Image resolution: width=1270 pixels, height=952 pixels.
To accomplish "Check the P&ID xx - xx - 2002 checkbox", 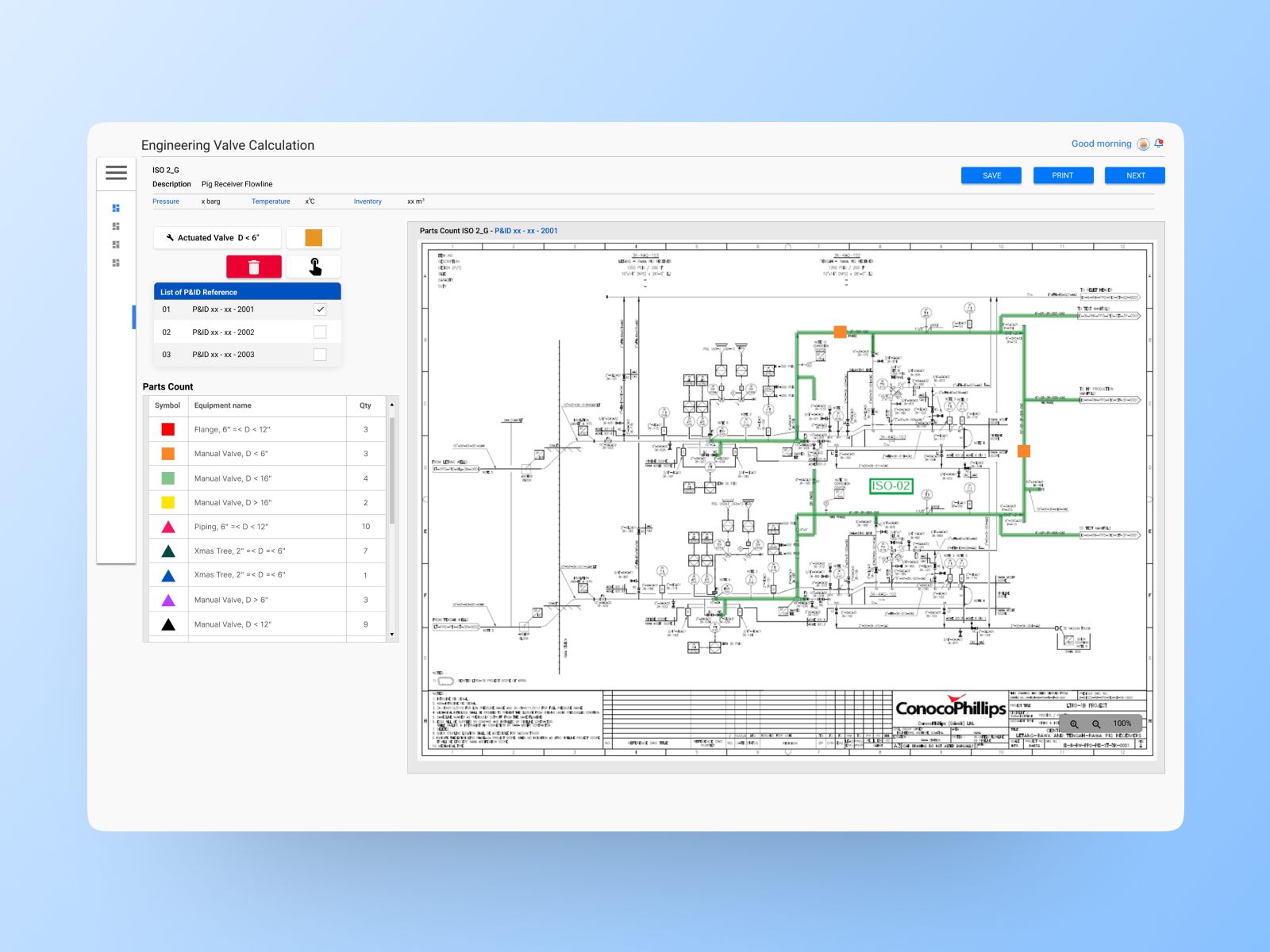I will 320,332.
